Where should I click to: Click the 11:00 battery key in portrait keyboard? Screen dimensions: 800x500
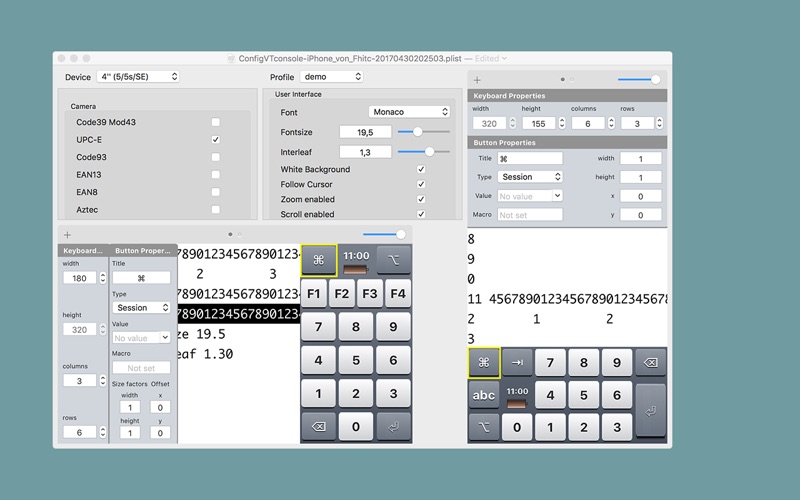point(356,260)
